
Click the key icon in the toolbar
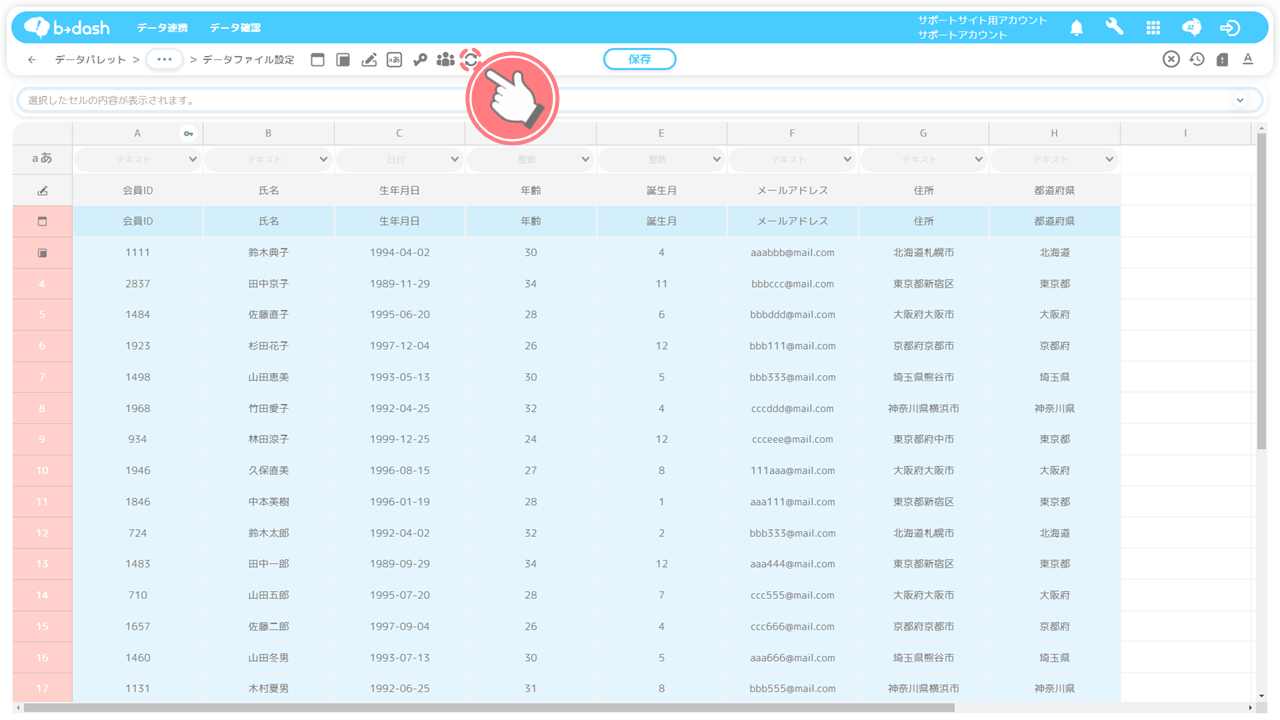click(420, 60)
